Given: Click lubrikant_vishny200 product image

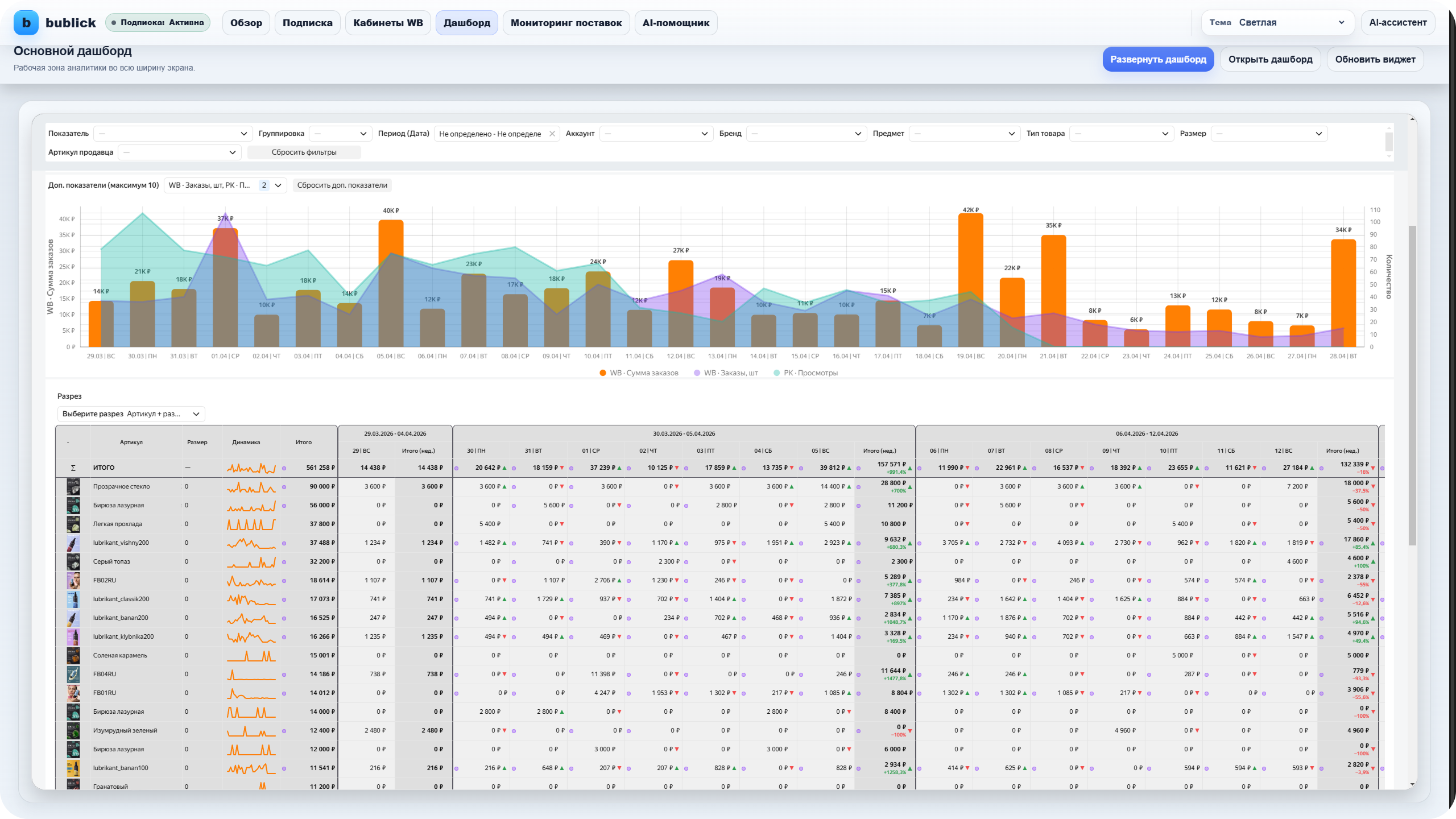Looking at the screenshot, I should coord(73,543).
